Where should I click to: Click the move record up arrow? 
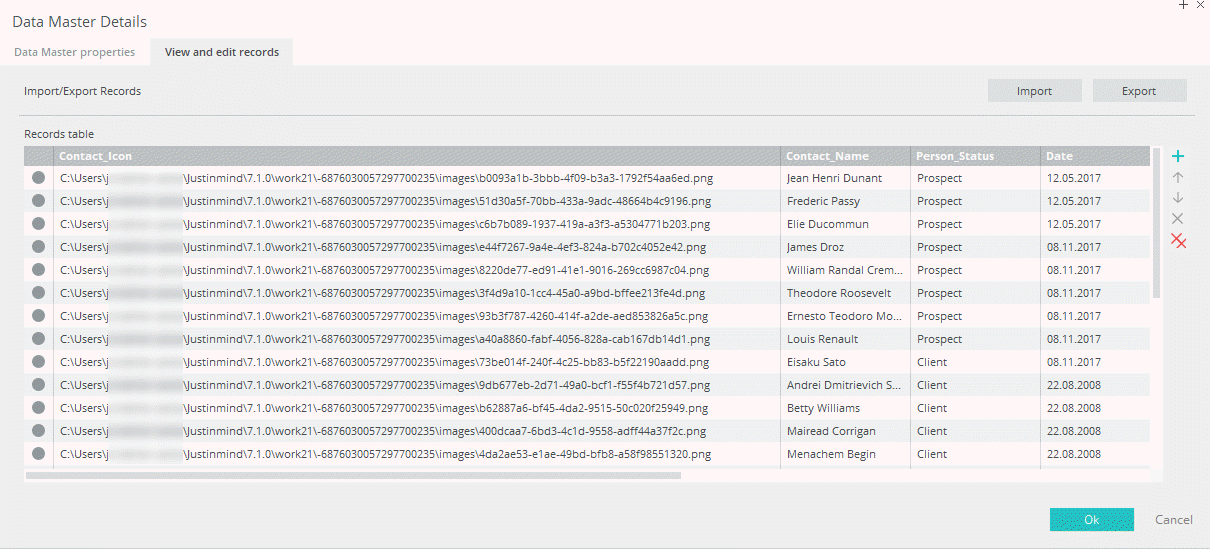click(1178, 178)
